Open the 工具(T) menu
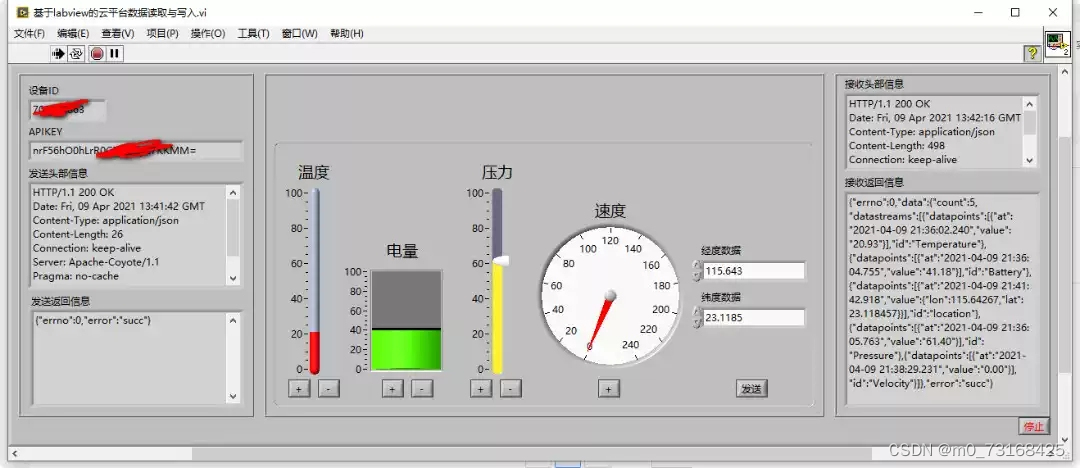The height and width of the screenshot is (468, 1080). pos(253,33)
